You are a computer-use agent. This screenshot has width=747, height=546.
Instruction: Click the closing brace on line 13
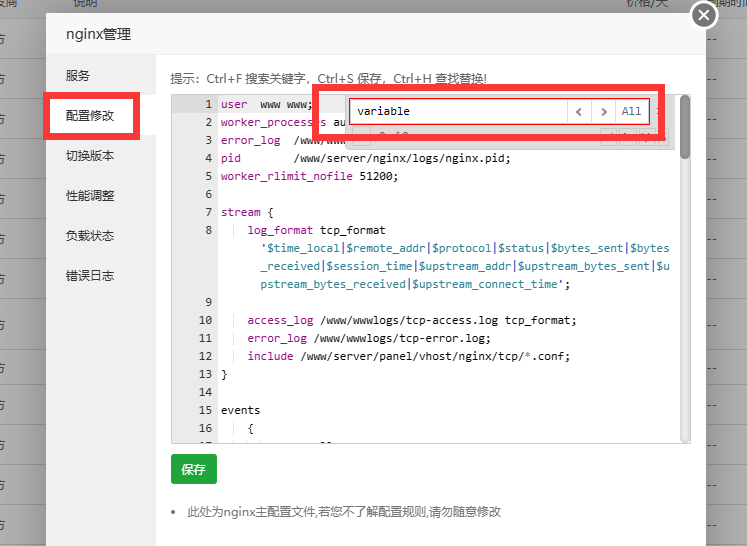point(224,374)
